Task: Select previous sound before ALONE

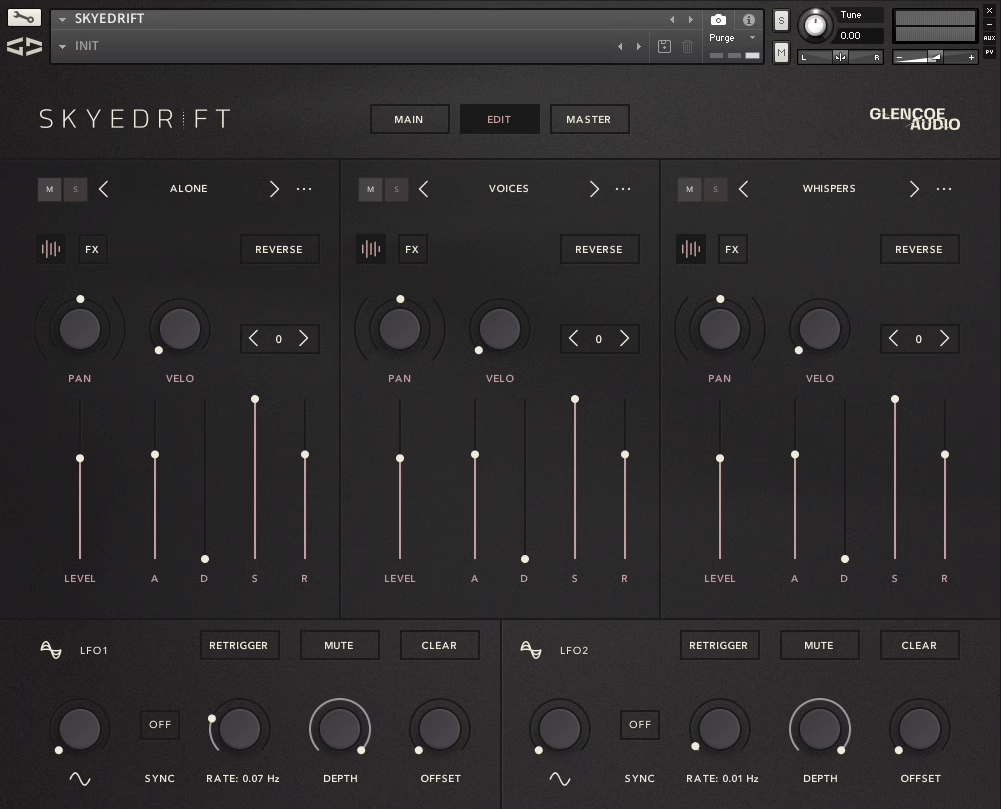Action: tap(103, 189)
